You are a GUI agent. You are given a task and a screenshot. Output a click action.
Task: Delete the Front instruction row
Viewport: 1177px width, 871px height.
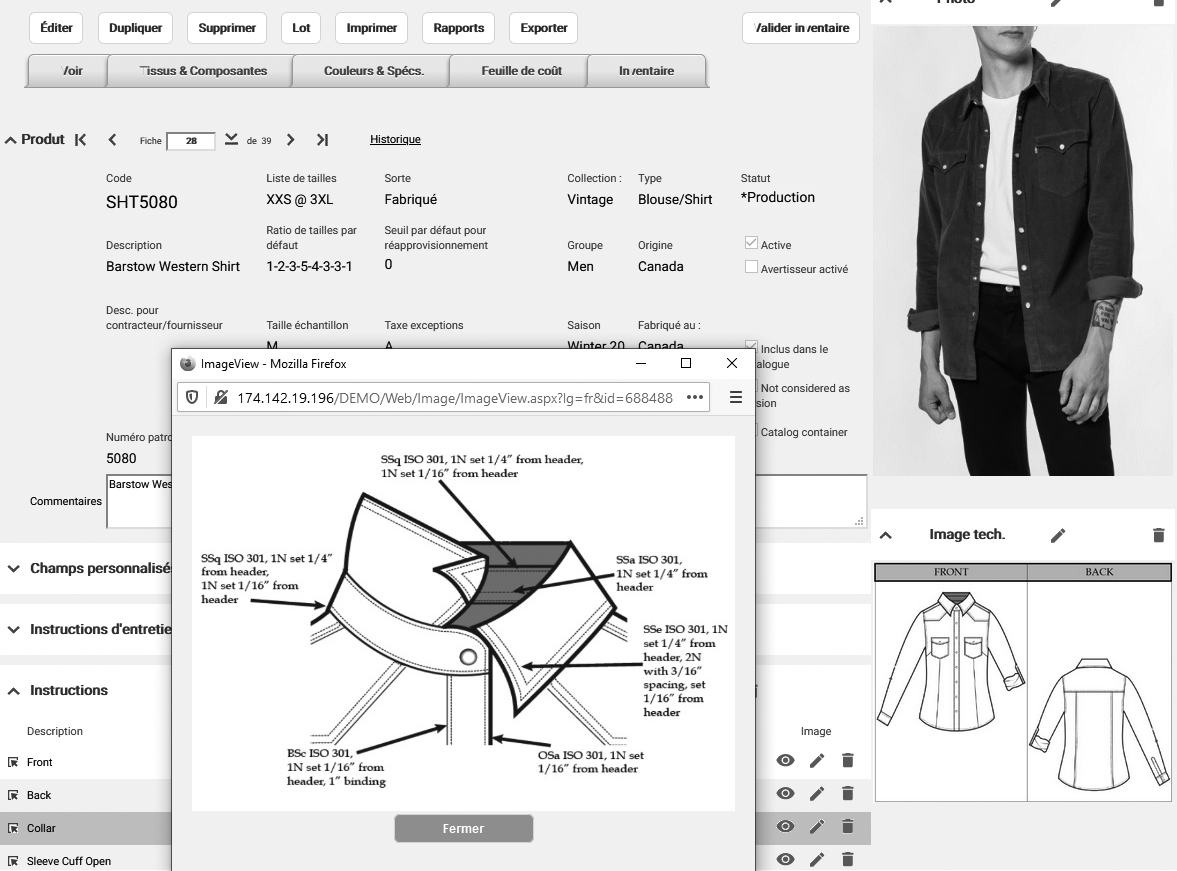[x=847, y=761]
